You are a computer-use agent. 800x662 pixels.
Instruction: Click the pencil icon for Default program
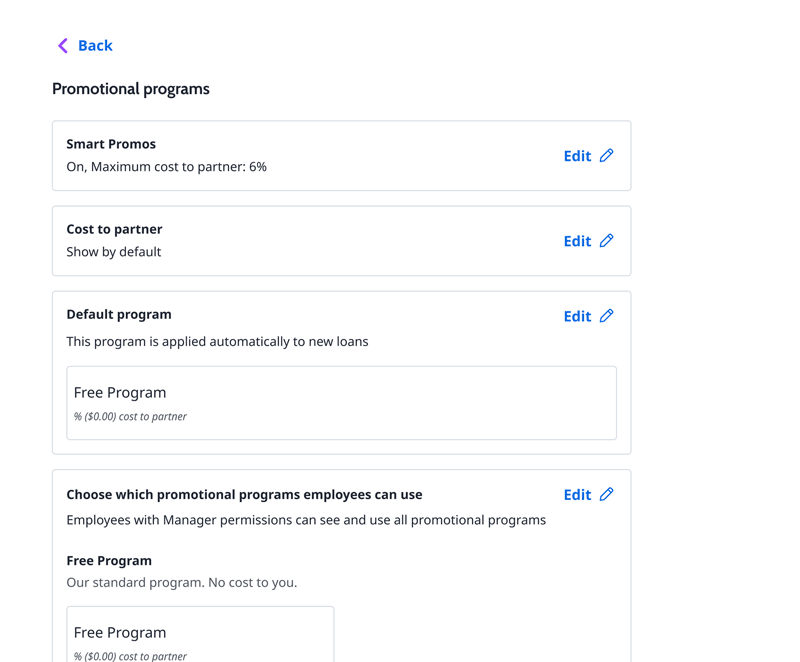click(609, 316)
